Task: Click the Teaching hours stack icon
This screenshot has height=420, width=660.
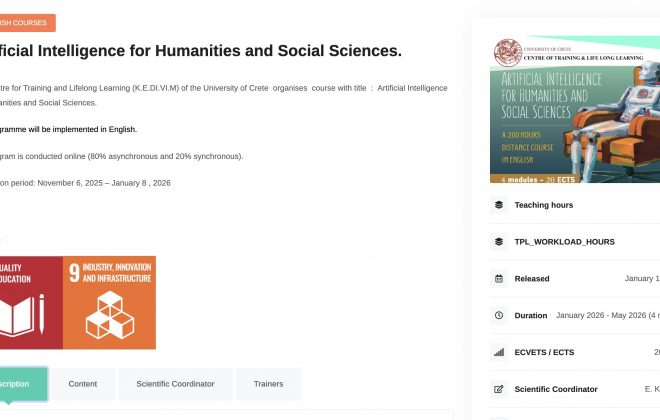Action: point(499,205)
